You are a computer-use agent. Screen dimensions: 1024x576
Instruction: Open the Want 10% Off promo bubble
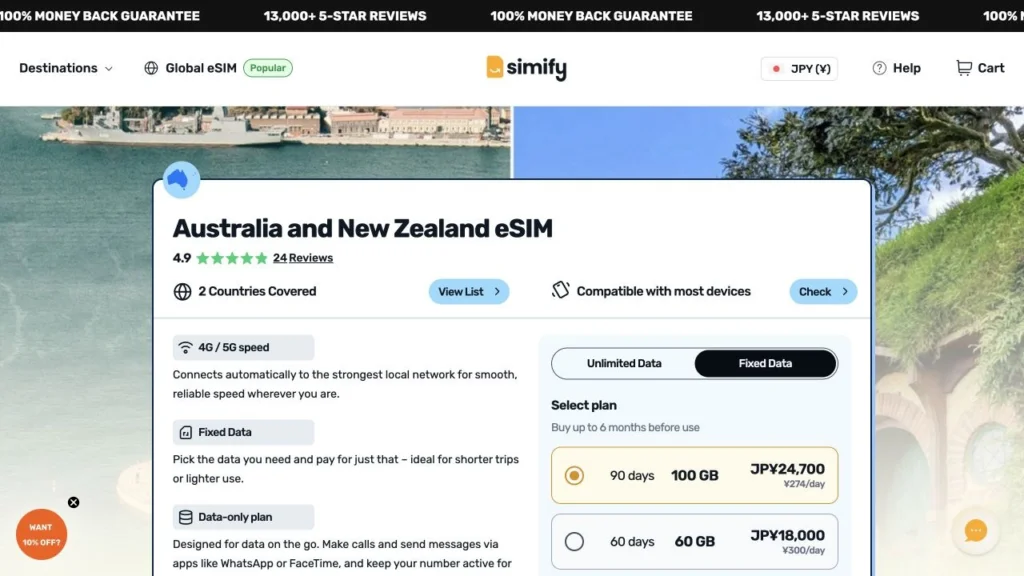[41, 535]
